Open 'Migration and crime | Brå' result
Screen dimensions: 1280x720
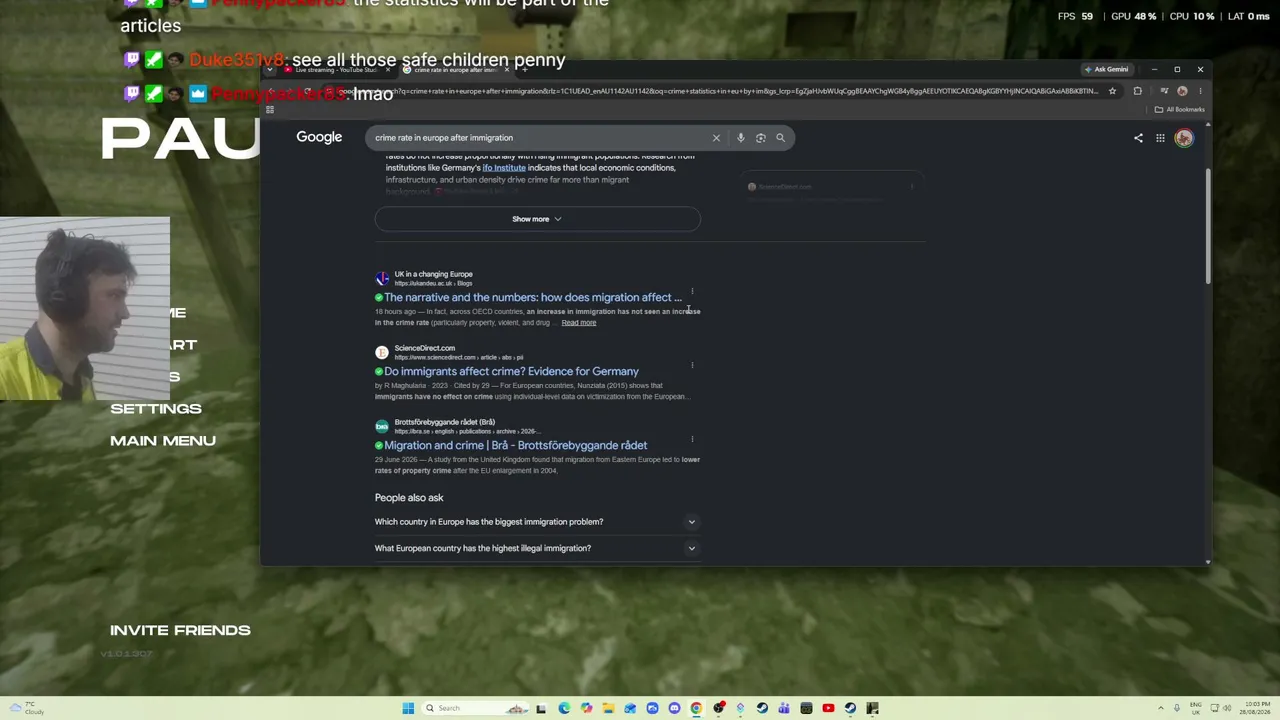516,445
